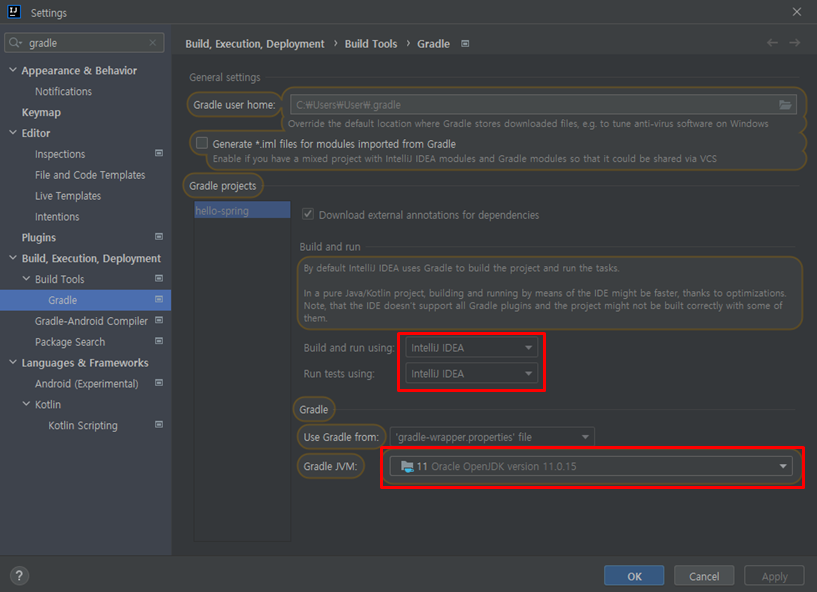
Task: Open Package Search settings
Action: 70,342
